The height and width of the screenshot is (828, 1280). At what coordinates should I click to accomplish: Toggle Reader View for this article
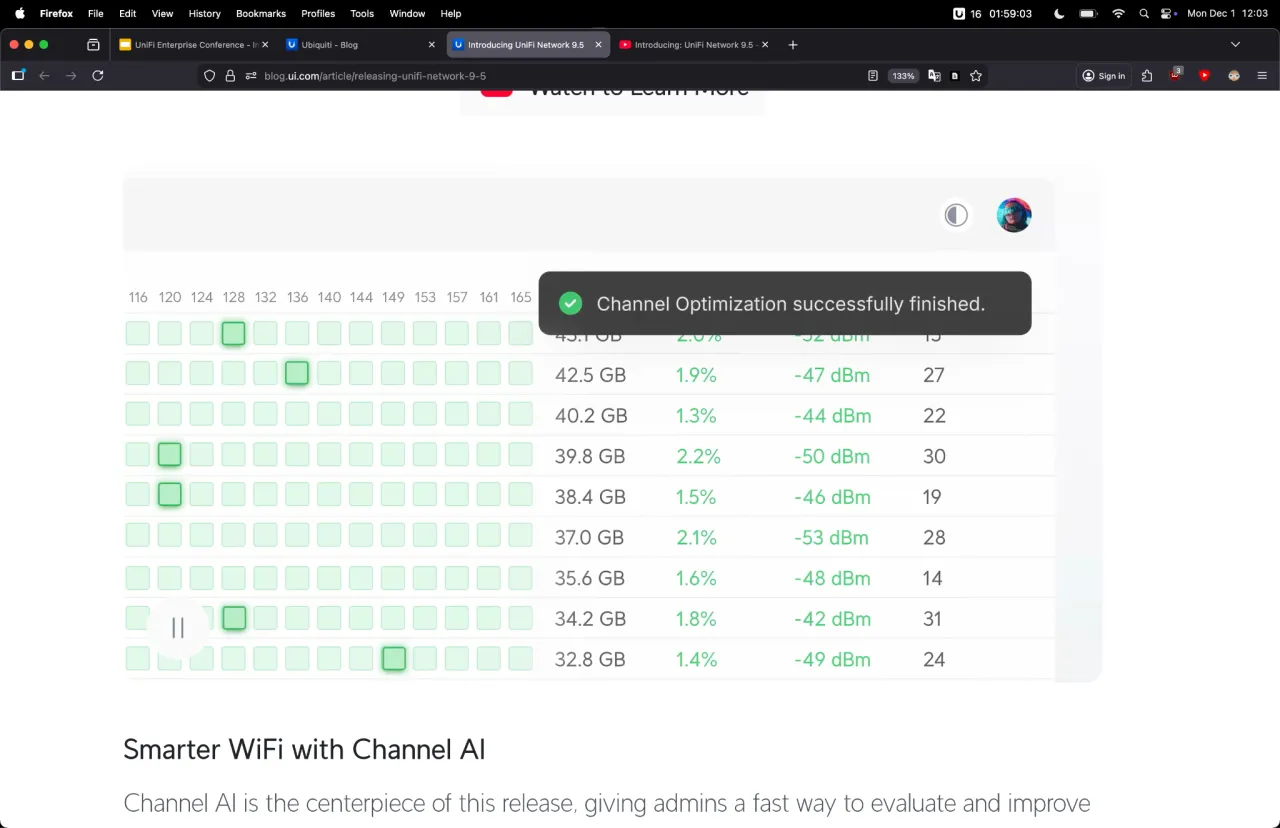[x=873, y=75]
